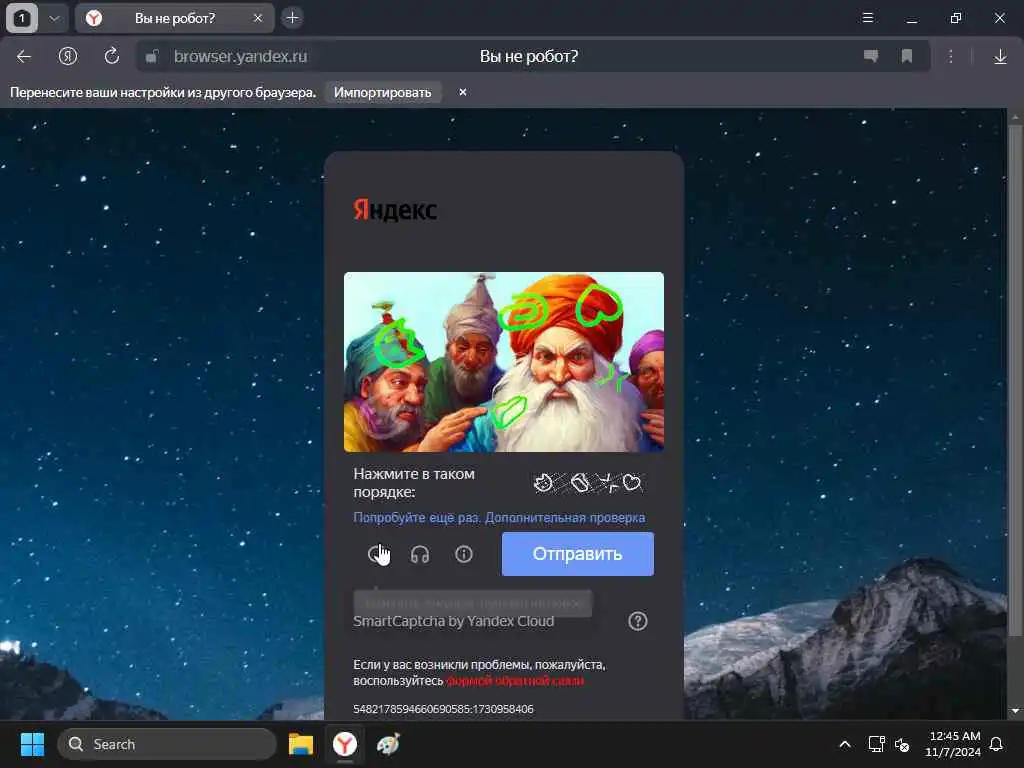The image size is (1024, 768).
Task: Open the Paint app taskbar icon
Action: tap(389, 744)
